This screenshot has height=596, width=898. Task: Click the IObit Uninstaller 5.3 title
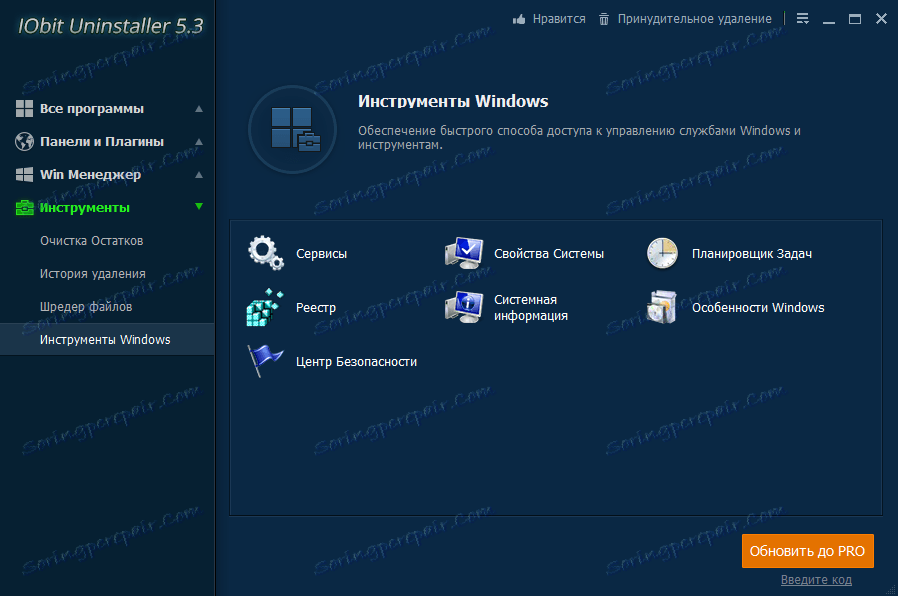(x=111, y=26)
